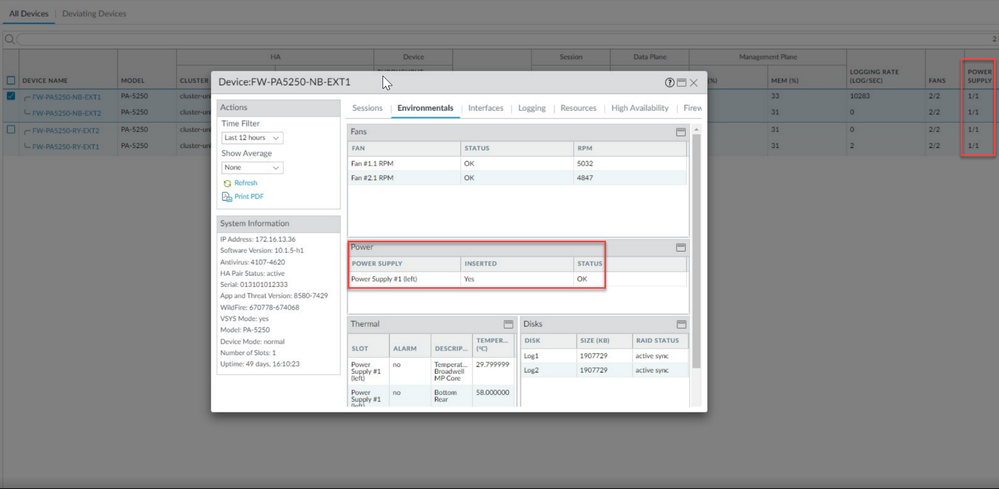
Task: Maximize the Disks panel
Action: coord(681,324)
